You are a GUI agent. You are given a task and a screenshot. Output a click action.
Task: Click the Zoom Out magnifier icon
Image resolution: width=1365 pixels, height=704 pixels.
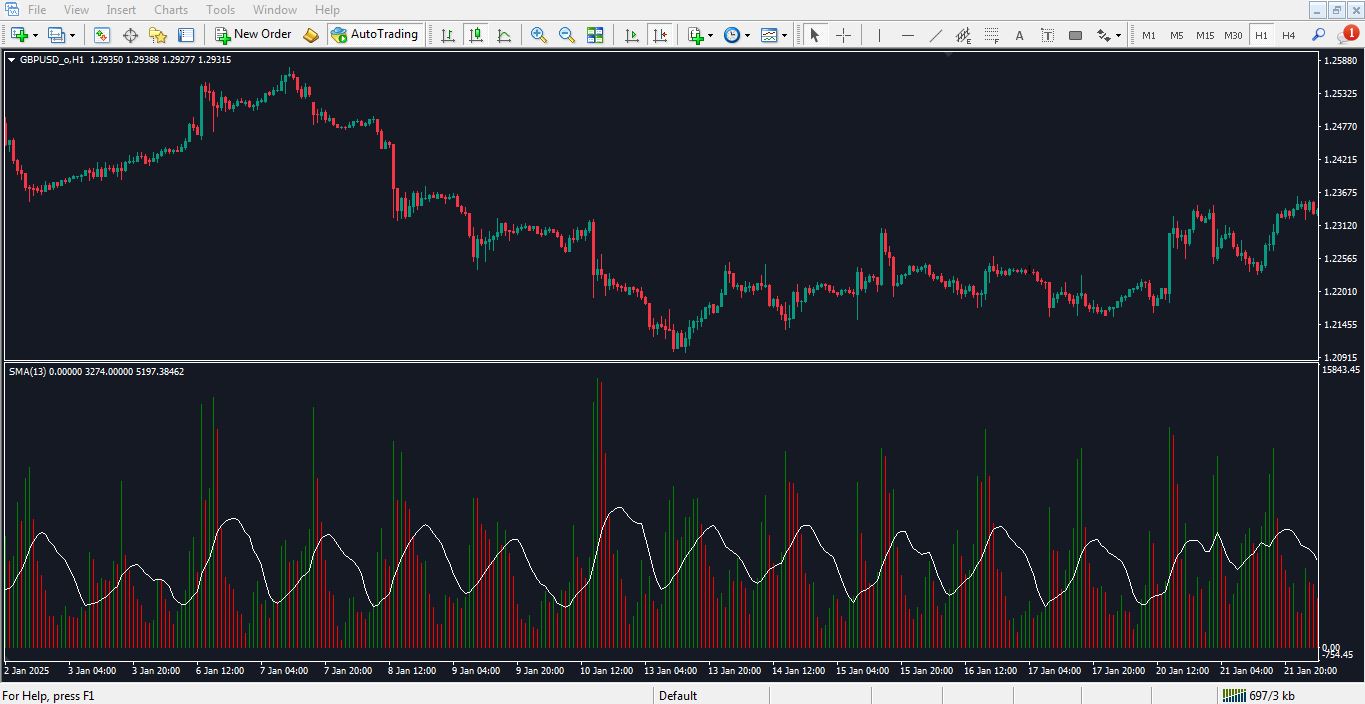tap(567, 35)
